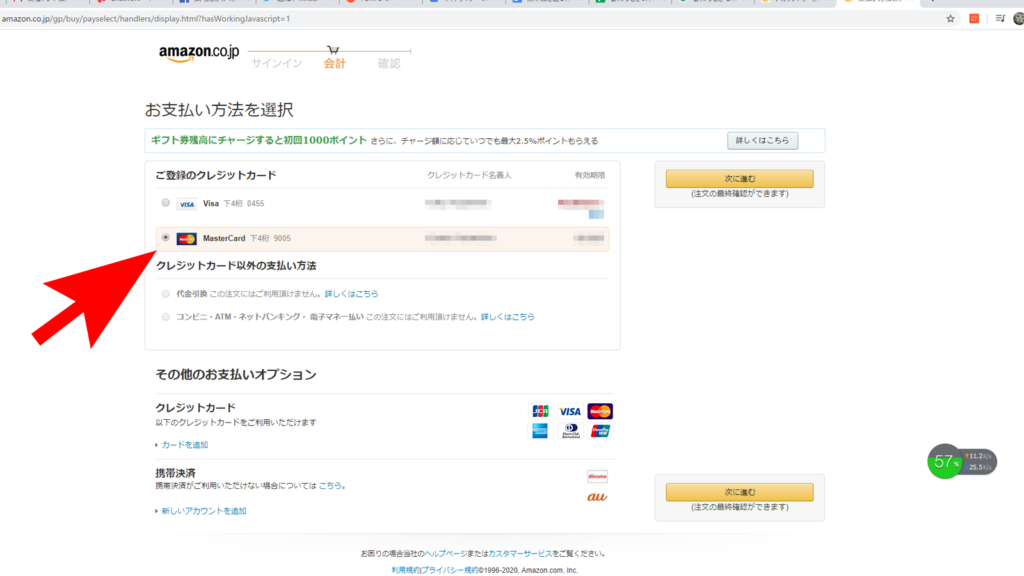Click the Visa 下4桁 0455 text
Screen dimensions: 1024x576
(x=233, y=204)
